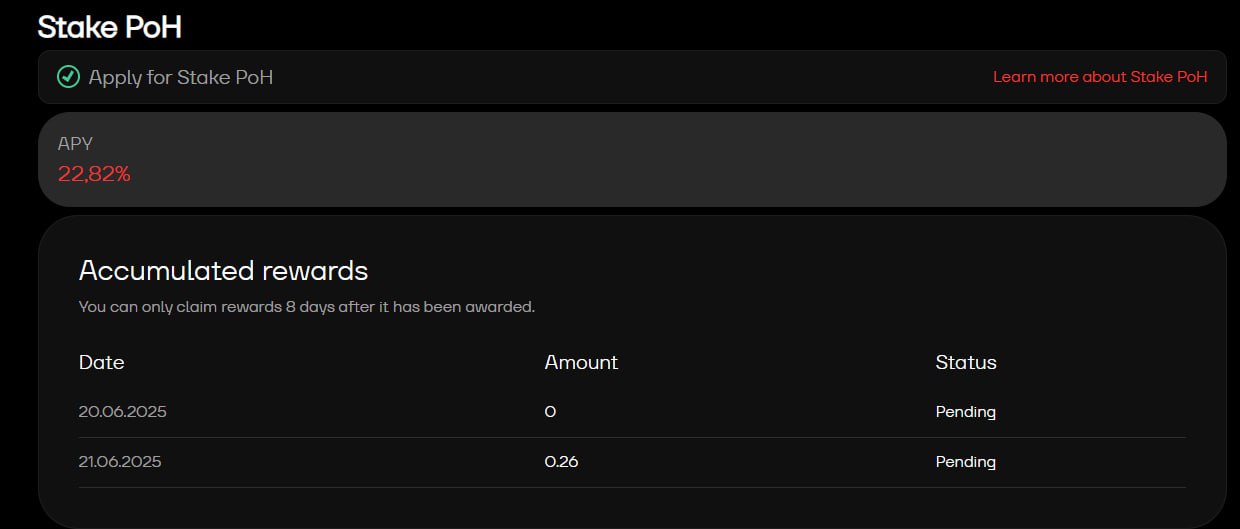Select the Apply for Stake PoH label
This screenshot has width=1240, height=529.
[x=180, y=77]
